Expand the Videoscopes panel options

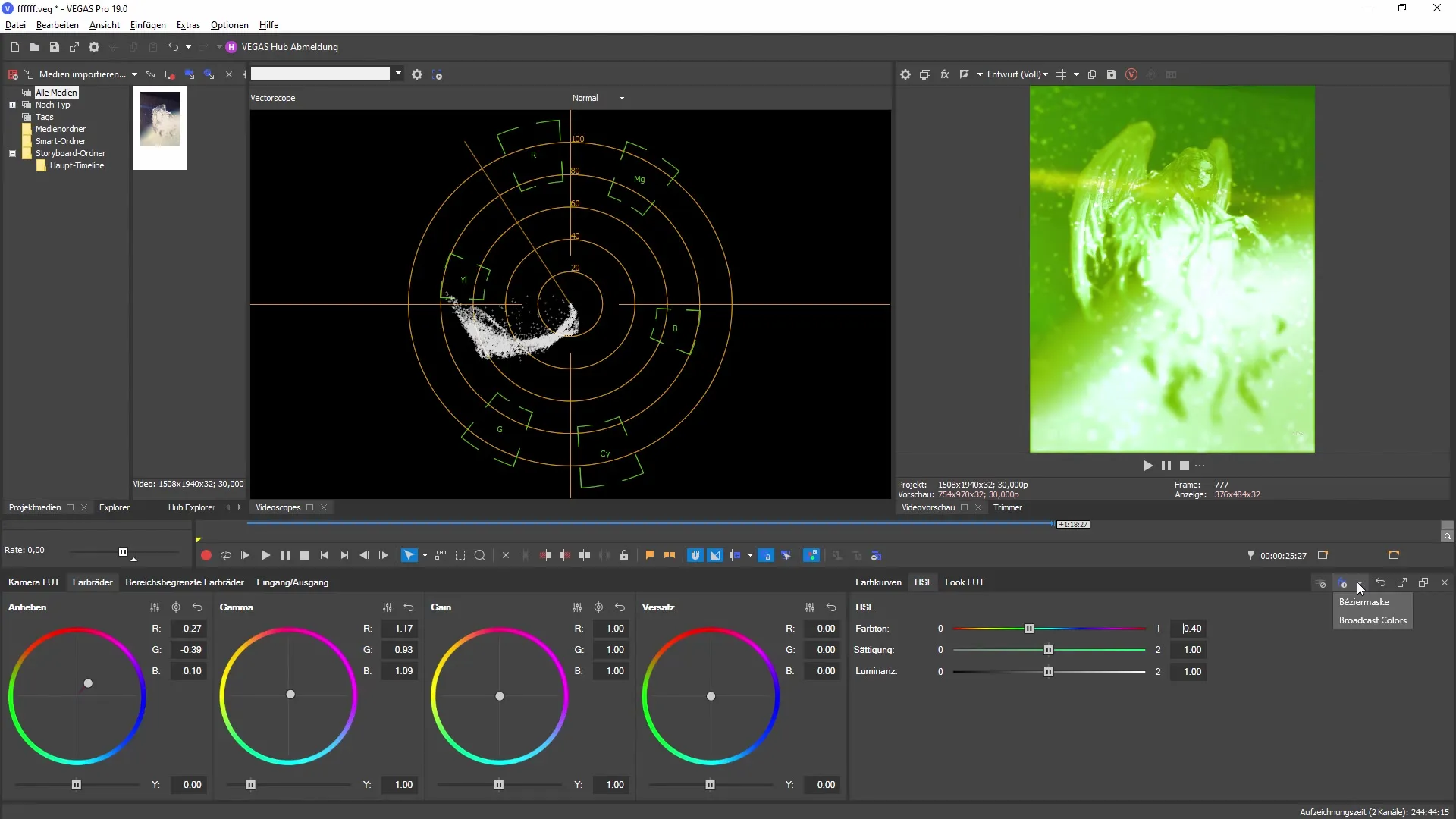click(x=311, y=508)
